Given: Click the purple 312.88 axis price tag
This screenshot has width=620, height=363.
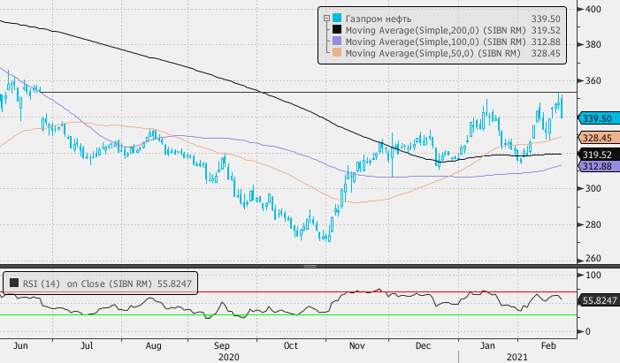Looking at the screenshot, I should click(599, 166).
